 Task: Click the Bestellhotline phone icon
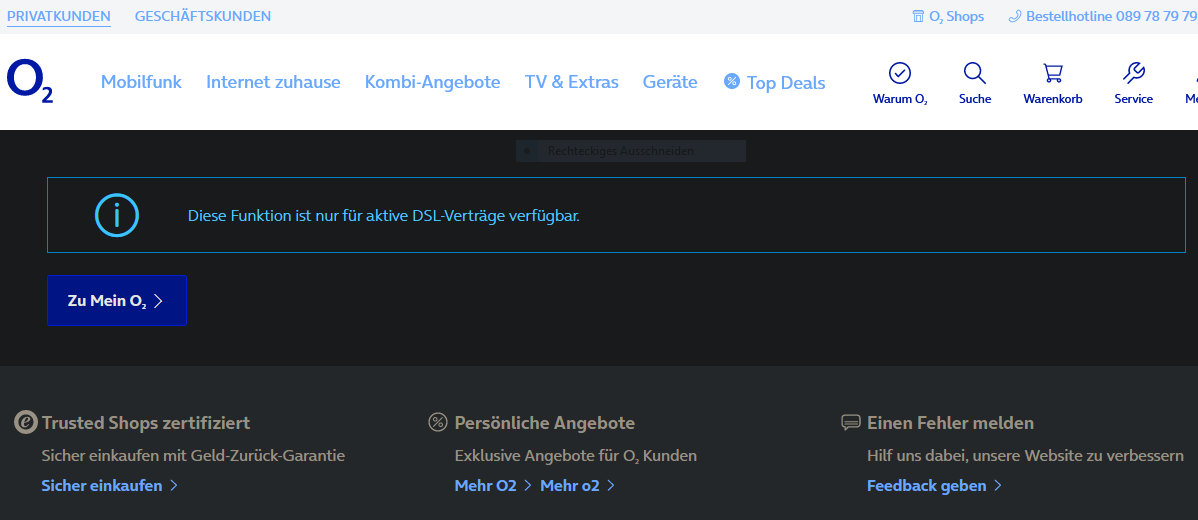1015,16
